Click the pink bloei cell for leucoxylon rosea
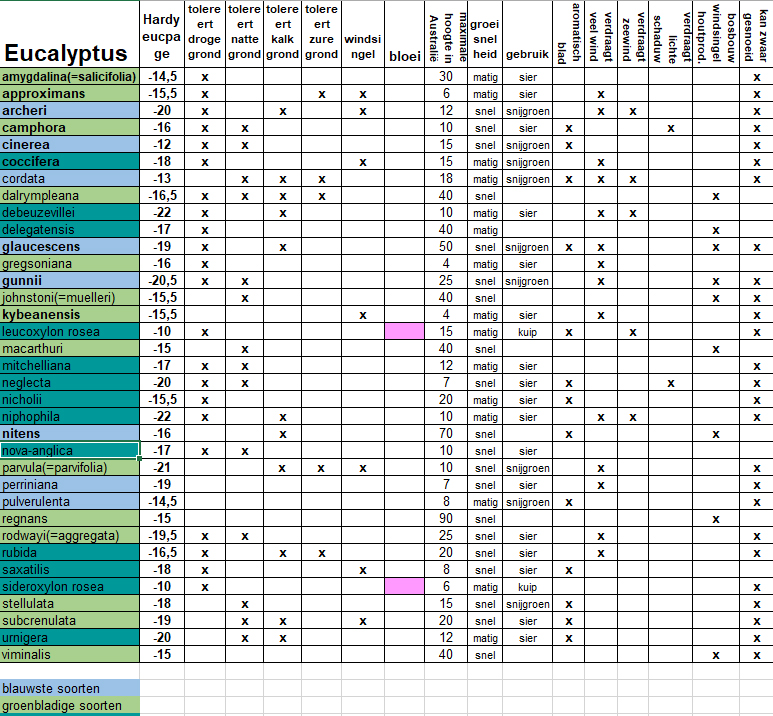Screen dimensions: 773x716 pos(404,332)
